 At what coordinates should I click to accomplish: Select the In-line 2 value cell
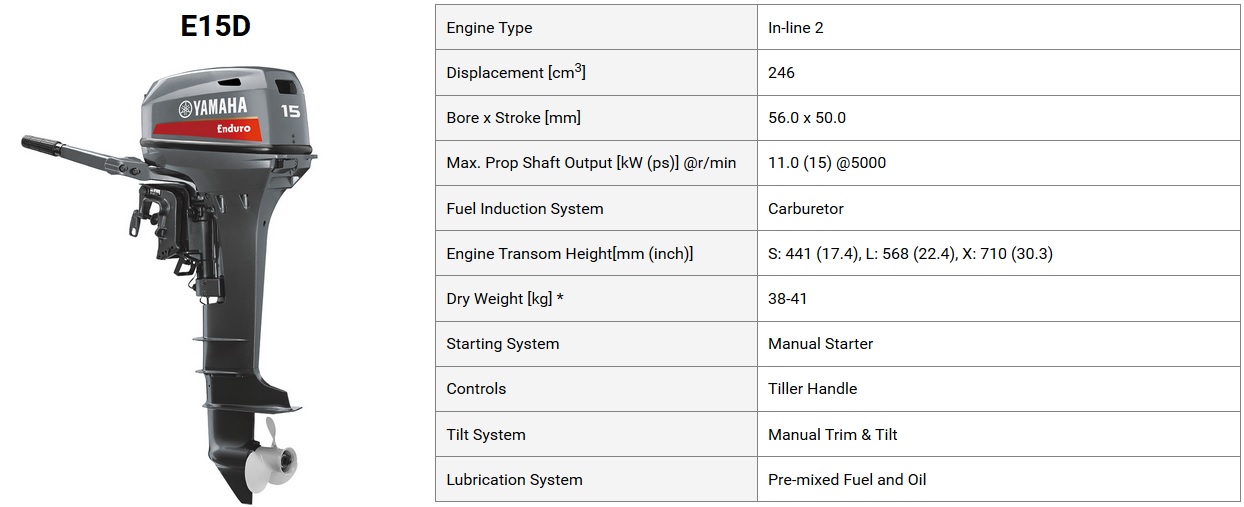coord(998,28)
